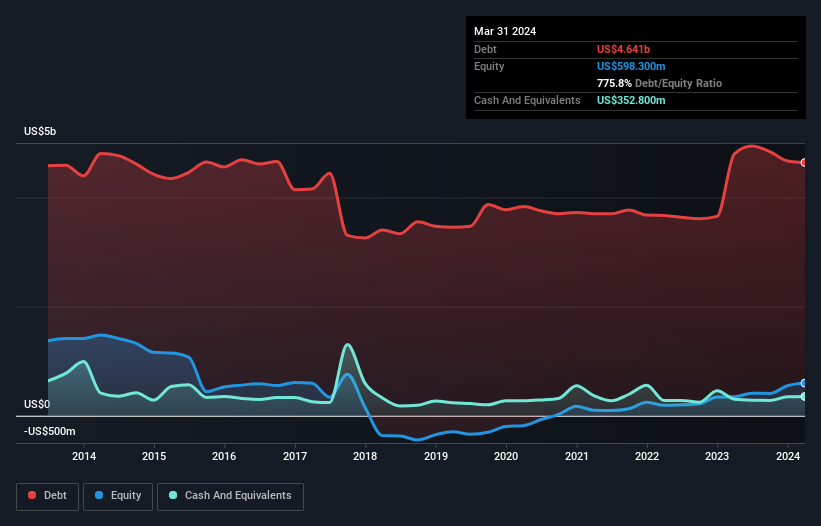The image size is (821, 526).
Task: Click the 2022 x-axis label
Action: (x=647, y=456)
